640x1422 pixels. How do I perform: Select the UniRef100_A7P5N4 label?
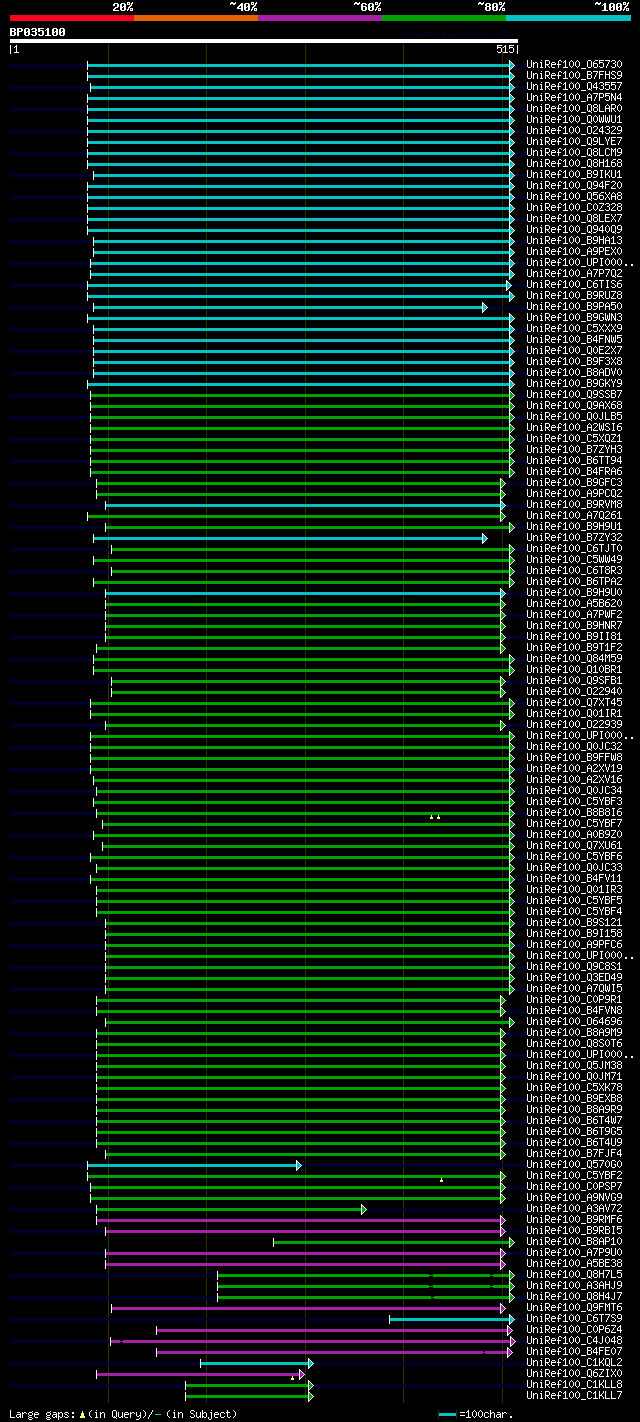coord(574,98)
